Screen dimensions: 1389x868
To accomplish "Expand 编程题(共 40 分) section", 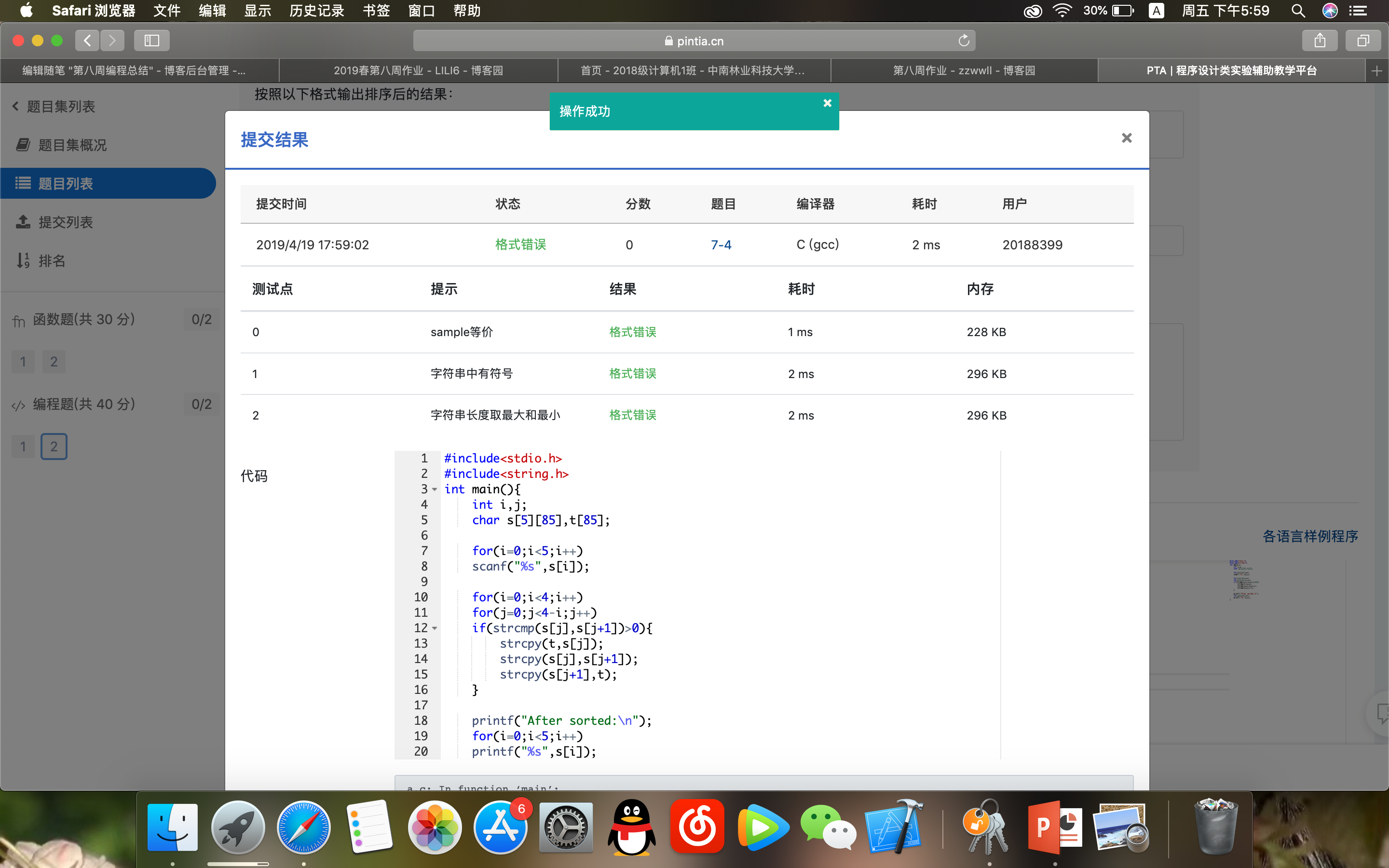I will [84, 404].
